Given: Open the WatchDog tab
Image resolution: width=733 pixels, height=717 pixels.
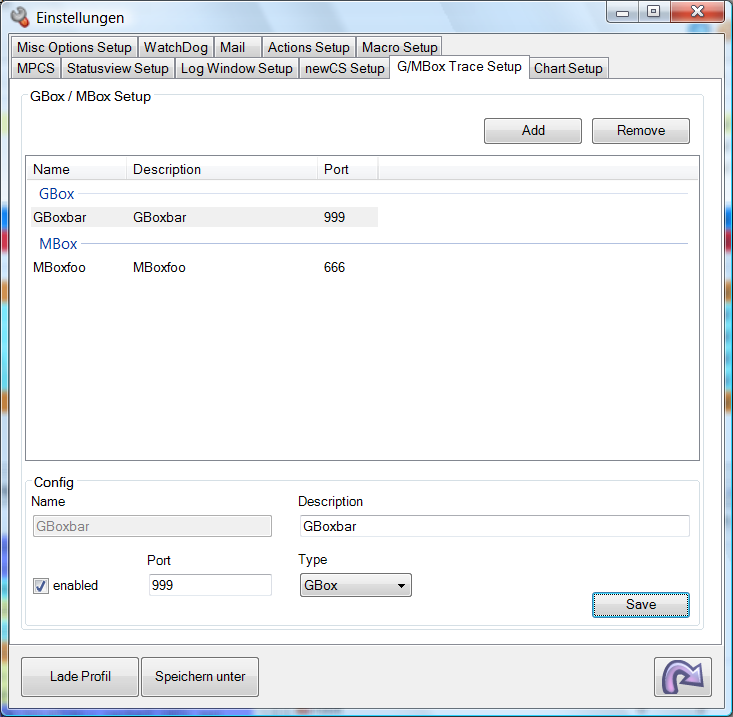Looking at the screenshot, I should pos(175,47).
